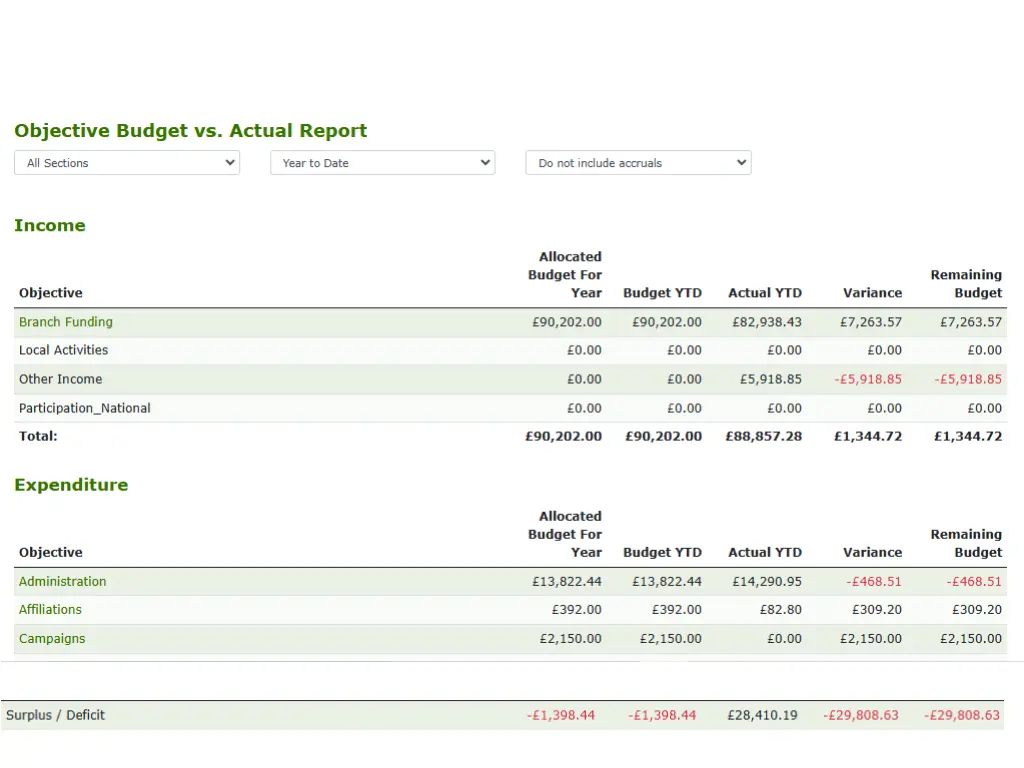This screenshot has height=768, width=1024.
Task: Click the Expenditure table "Budget YTD" header
Action: [x=662, y=552]
